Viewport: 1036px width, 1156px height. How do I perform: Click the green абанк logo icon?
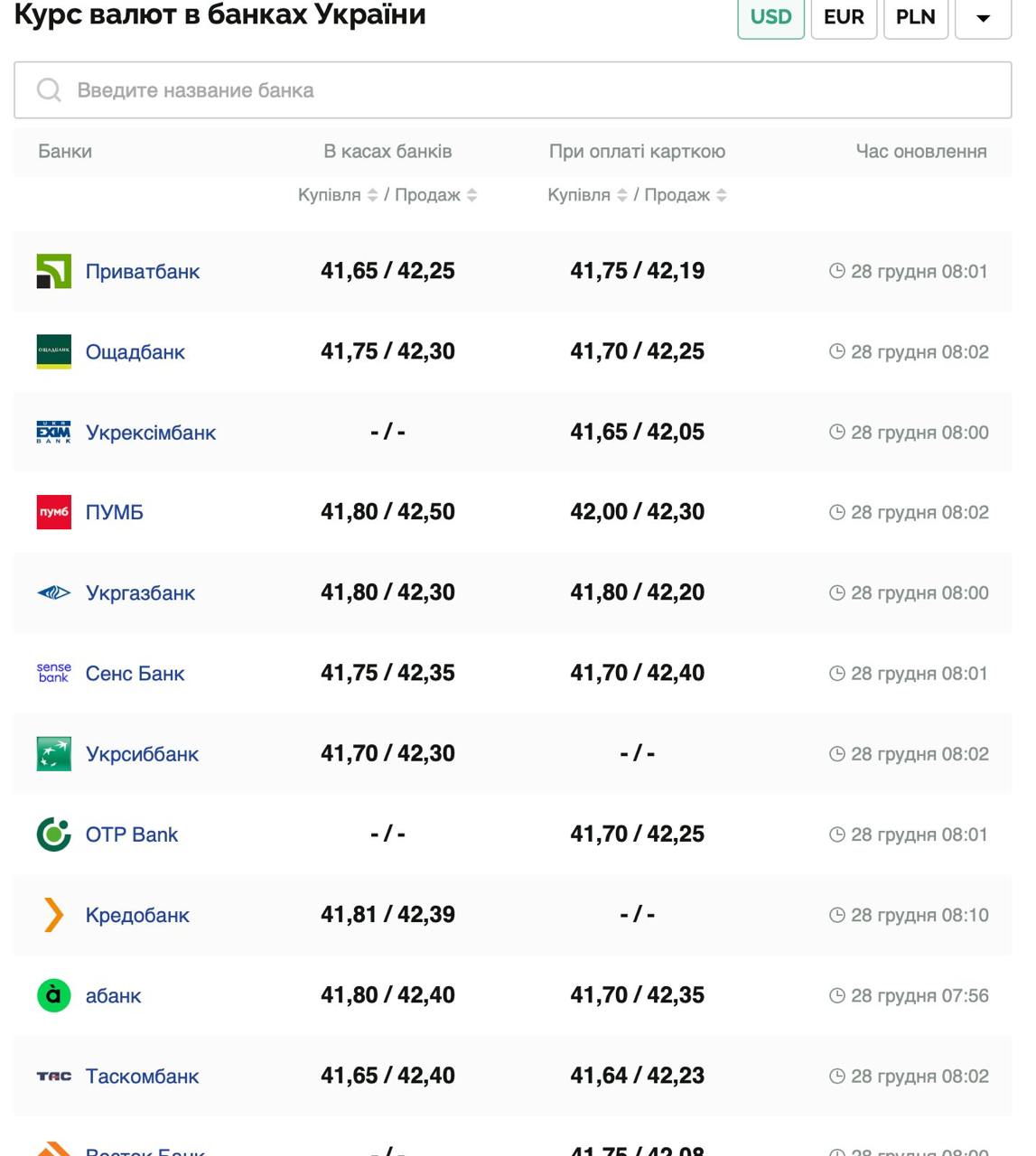point(53,995)
